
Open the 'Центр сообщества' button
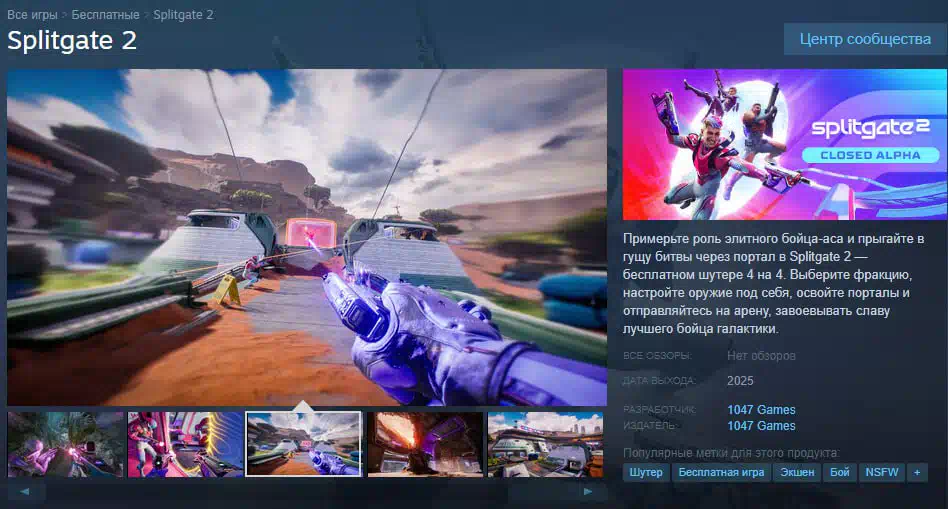pos(865,39)
